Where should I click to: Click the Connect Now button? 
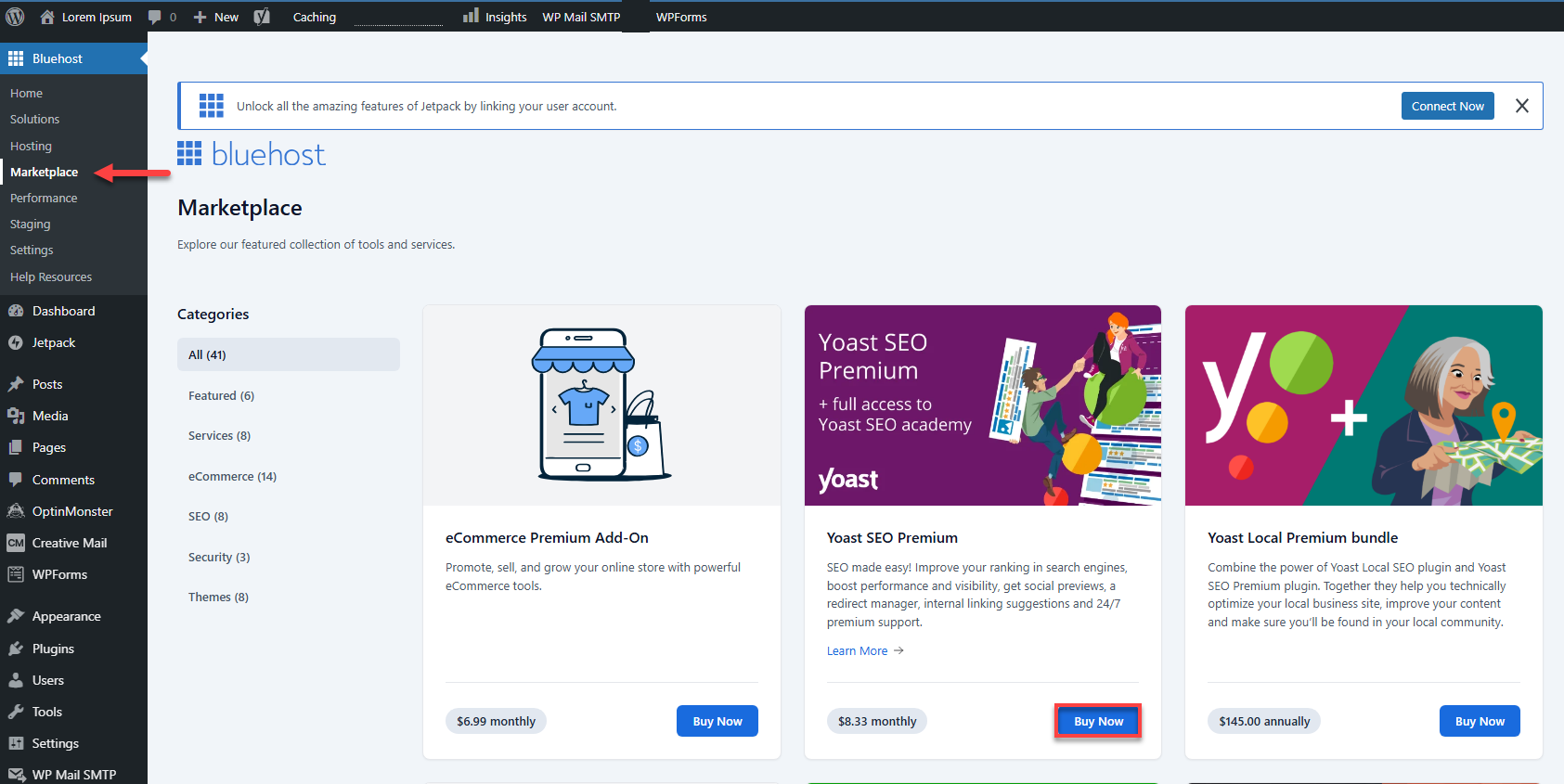tap(1448, 106)
